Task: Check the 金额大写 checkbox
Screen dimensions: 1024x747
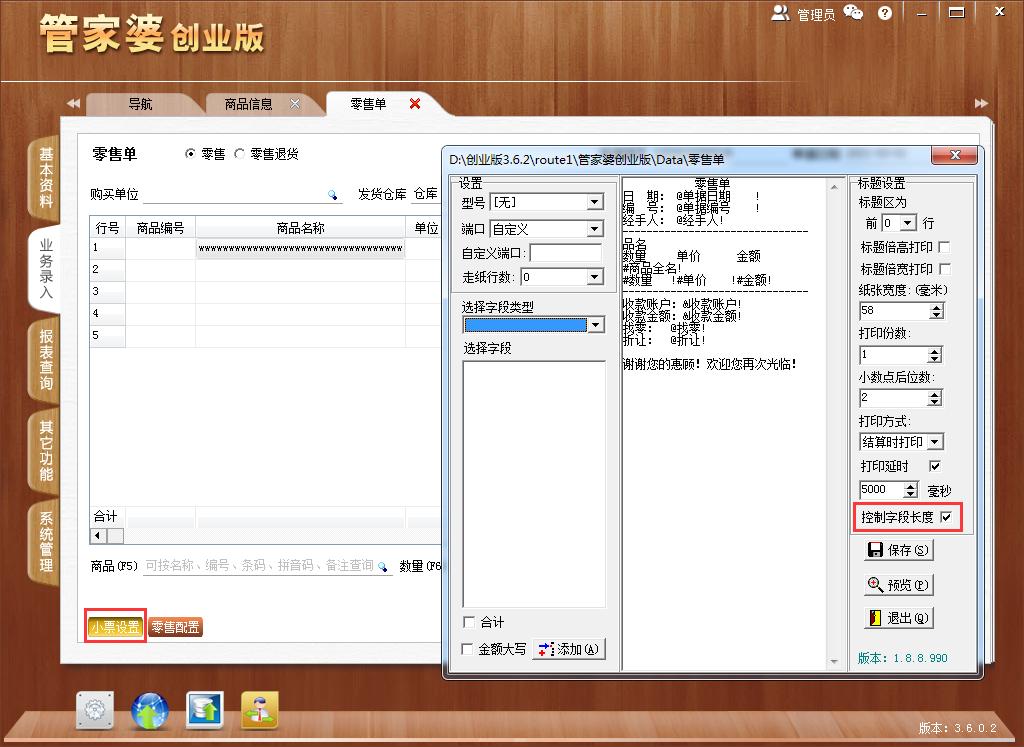Action: point(468,648)
